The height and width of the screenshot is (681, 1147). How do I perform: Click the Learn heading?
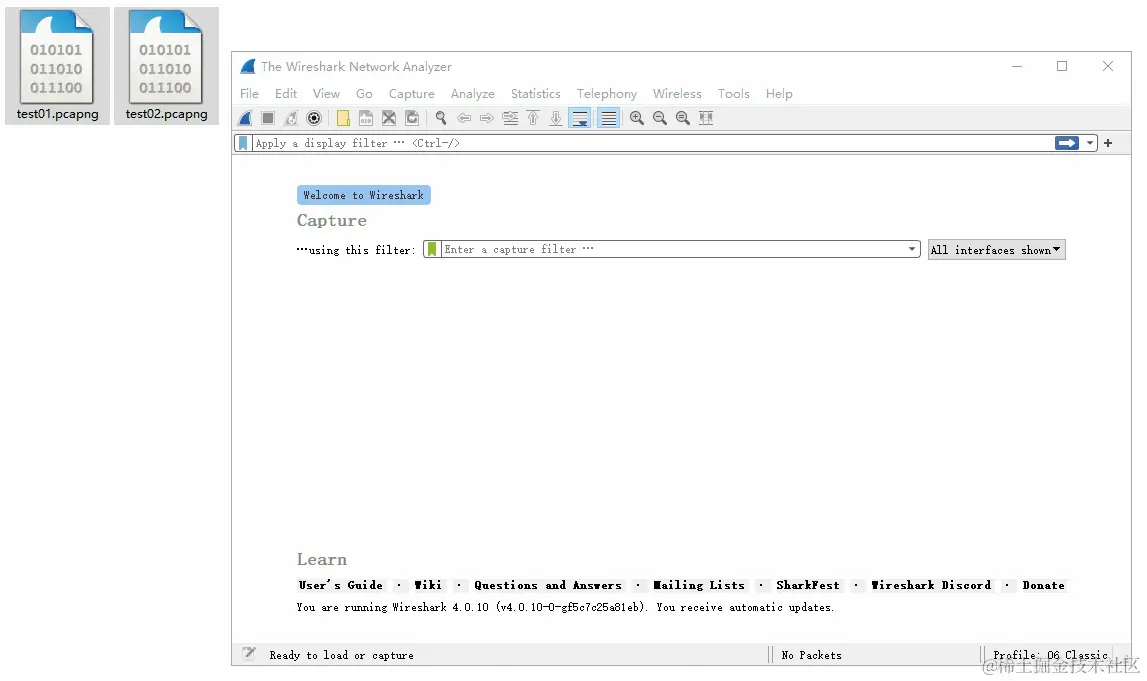[322, 560]
